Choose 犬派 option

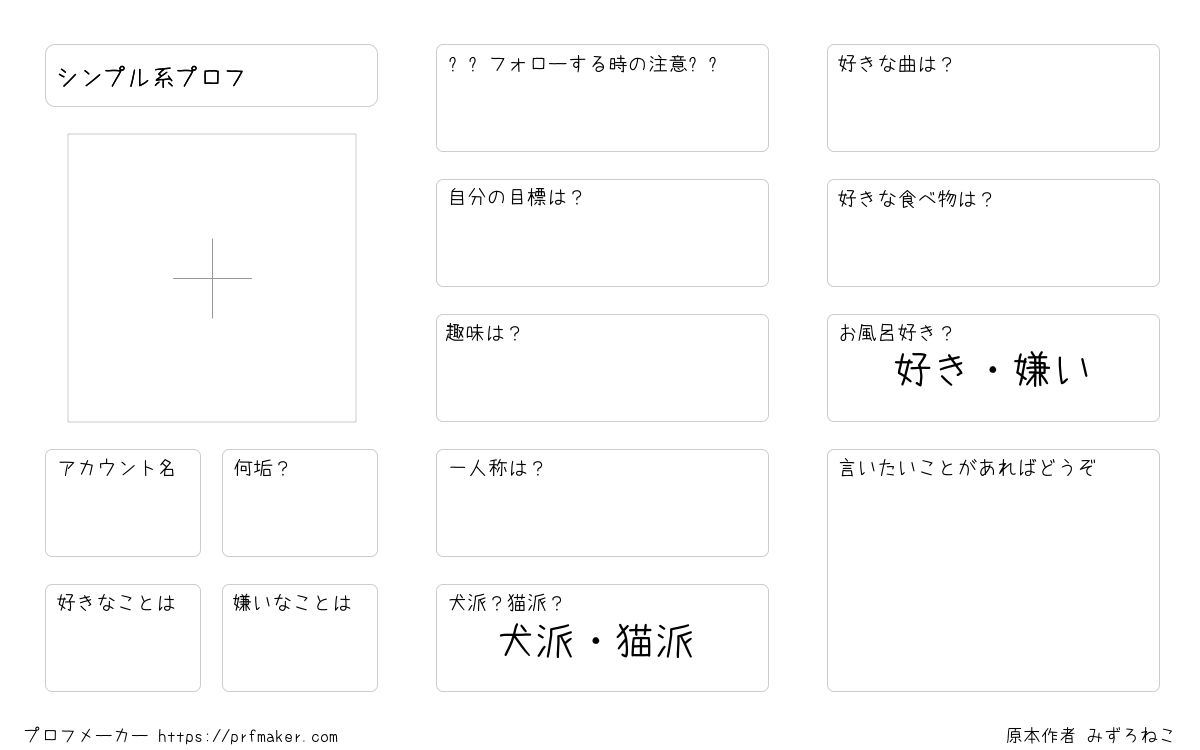(537, 642)
